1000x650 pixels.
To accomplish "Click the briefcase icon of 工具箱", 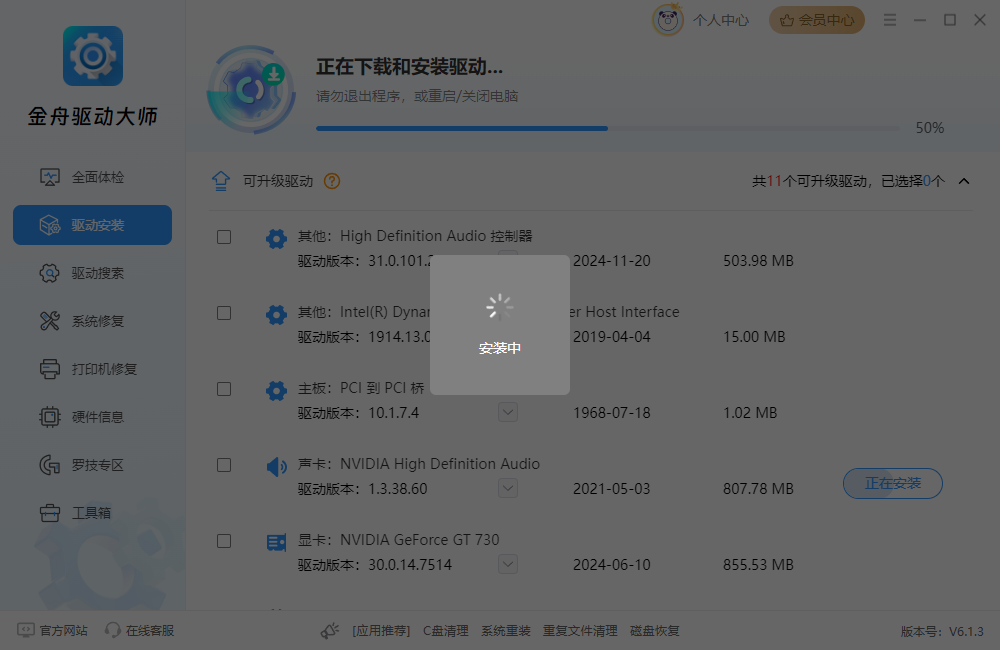I will click(x=50, y=512).
